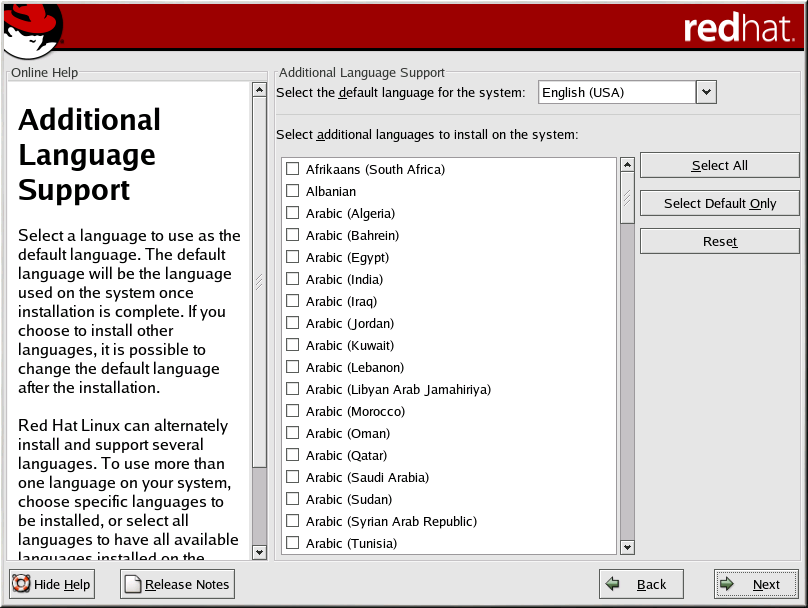
Task: Click the English (USA) combo box field
Action: point(616,92)
